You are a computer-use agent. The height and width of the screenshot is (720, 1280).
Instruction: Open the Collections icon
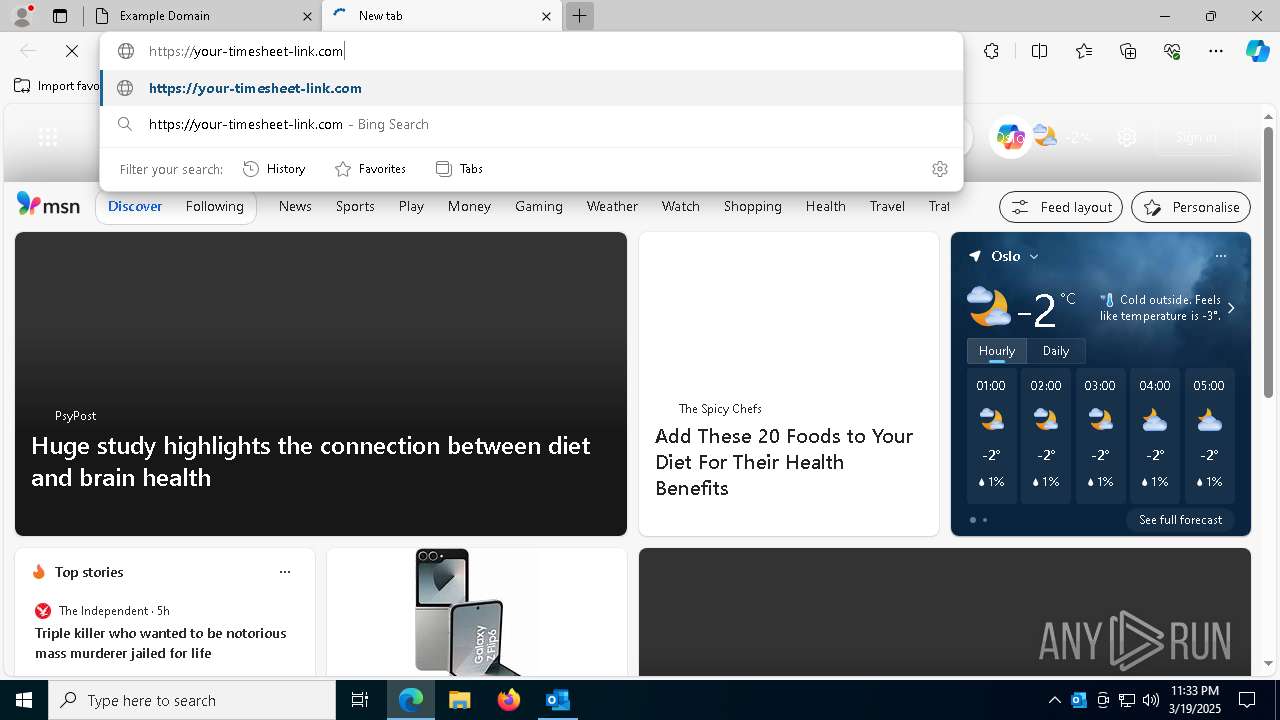pyautogui.click(x=1128, y=51)
